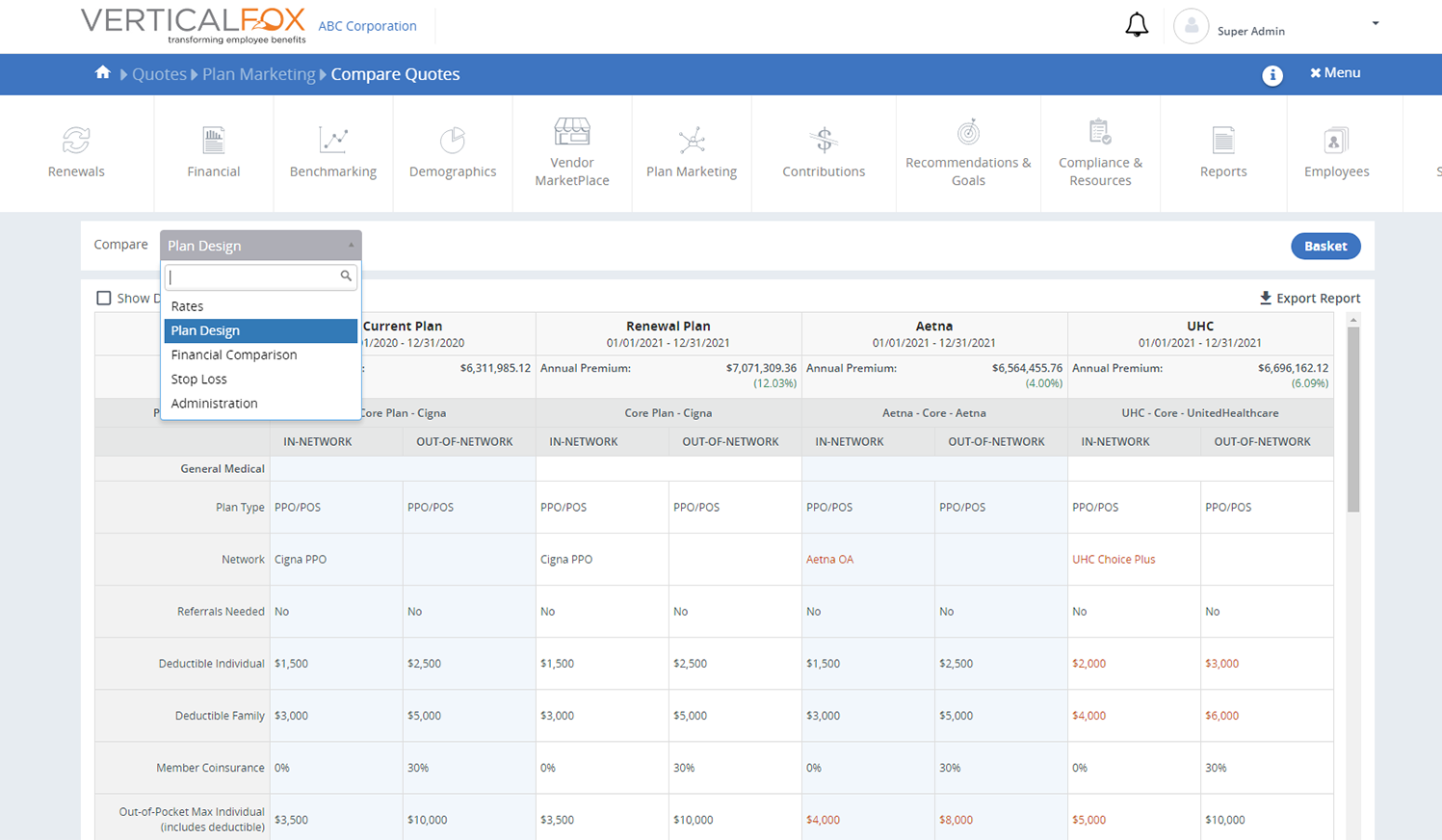Close the Menu via the Menu item
The height and width of the screenshot is (840, 1442).
(x=1335, y=73)
